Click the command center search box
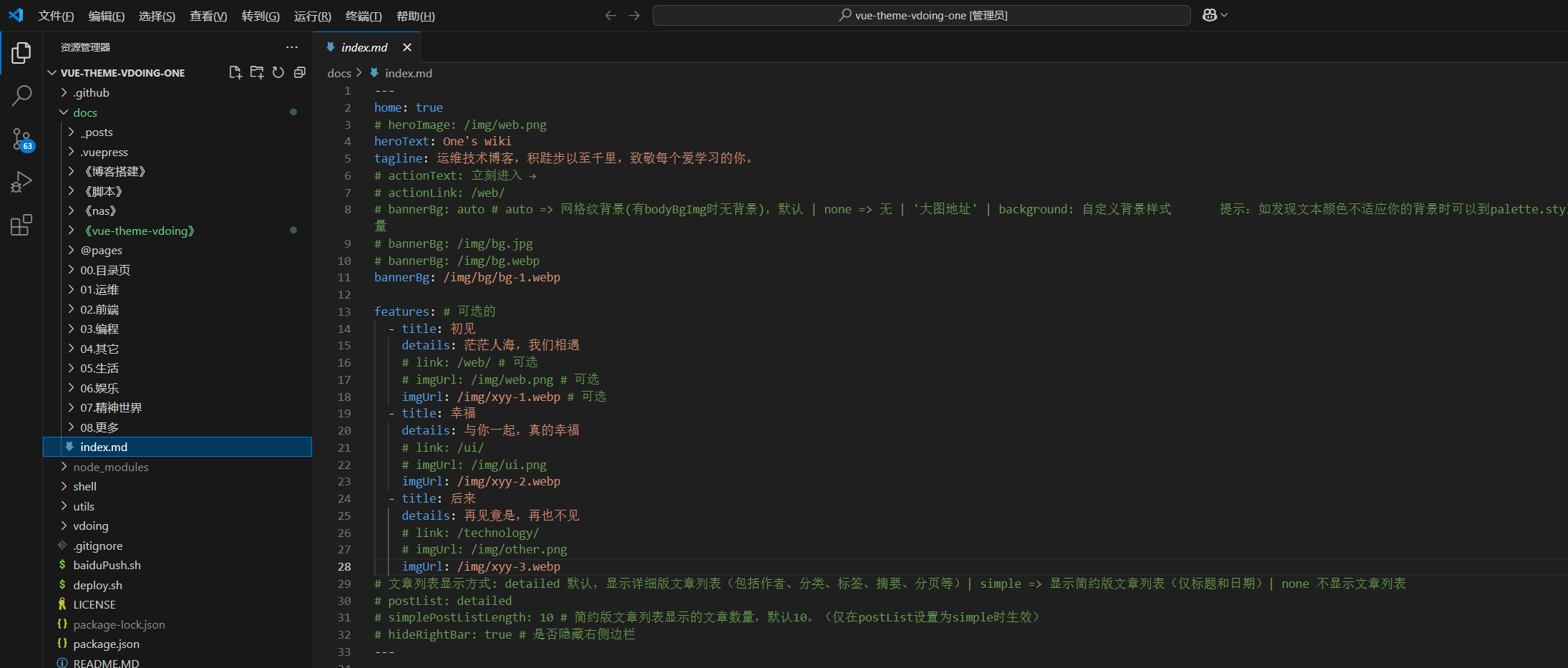The width and height of the screenshot is (1568, 668). coord(922,15)
